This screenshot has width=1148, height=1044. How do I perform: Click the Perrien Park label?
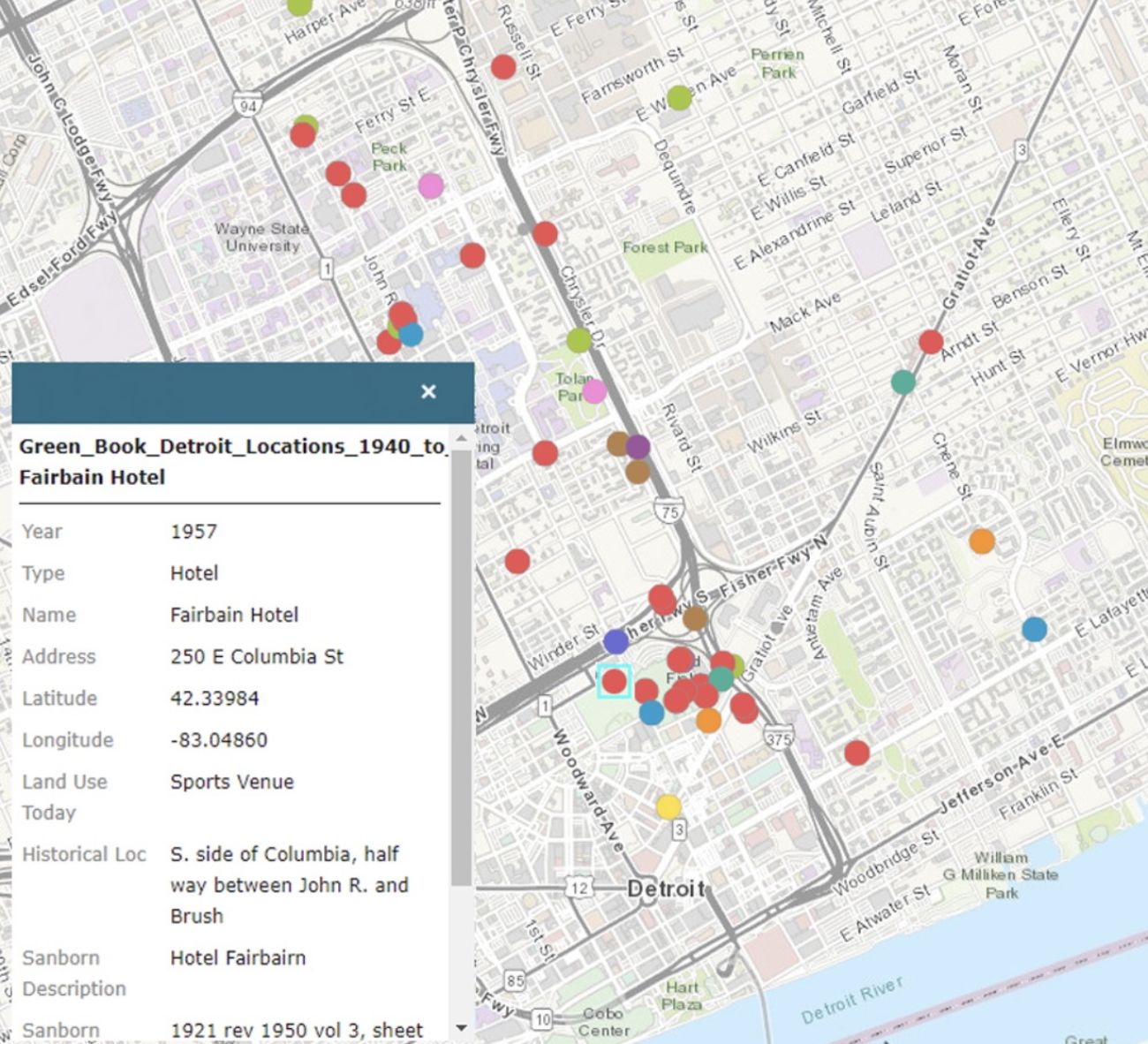tap(777, 63)
